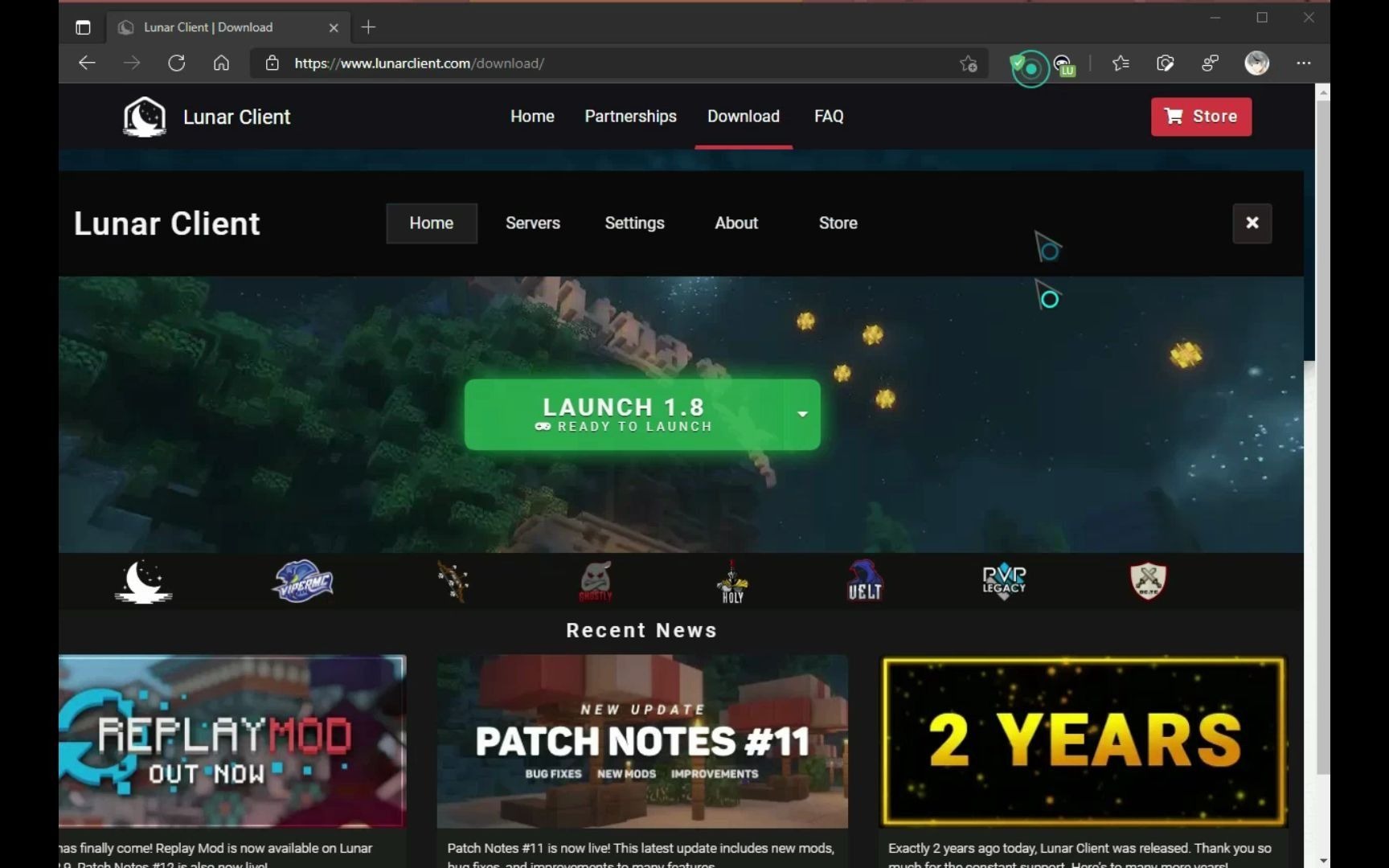The height and width of the screenshot is (868, 1389).
Task: Open browser Collections
Action: (x=1165, y=63)
